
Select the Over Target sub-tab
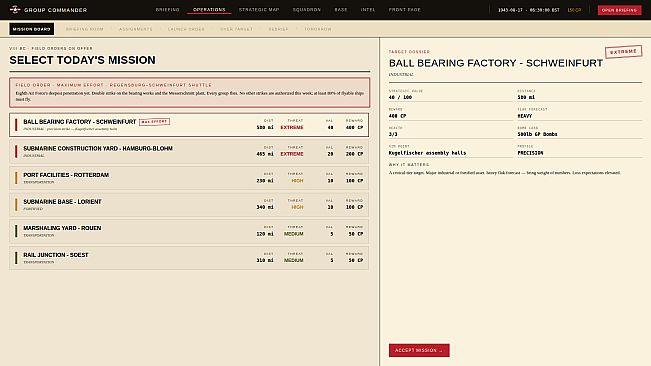coord(236,29)
